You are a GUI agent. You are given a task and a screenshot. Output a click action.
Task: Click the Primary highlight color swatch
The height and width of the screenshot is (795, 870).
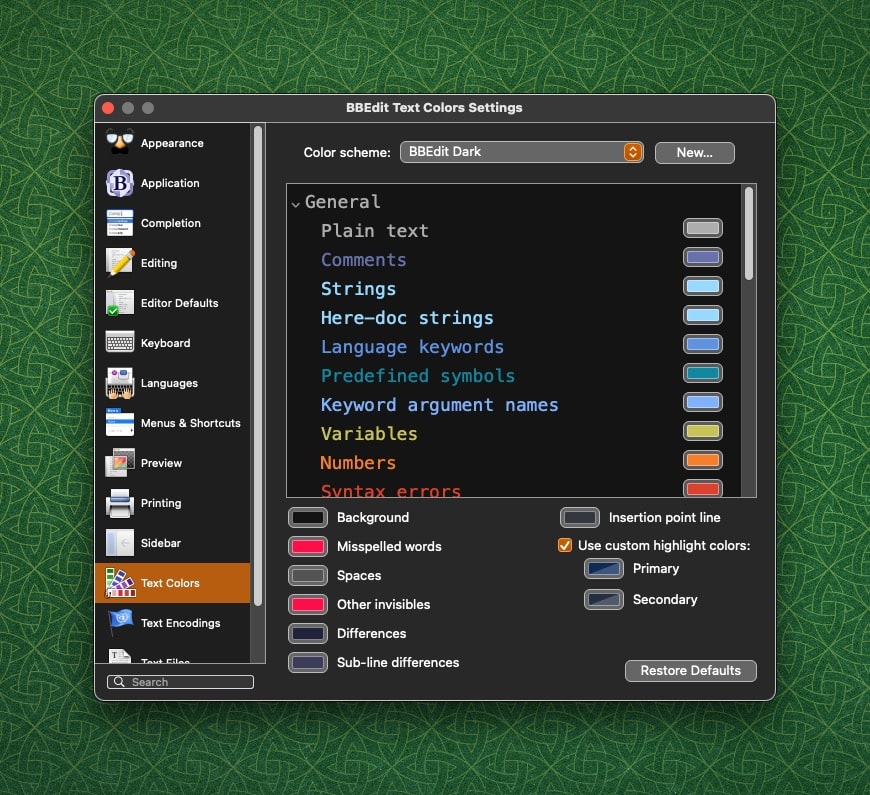click(604, 569)
